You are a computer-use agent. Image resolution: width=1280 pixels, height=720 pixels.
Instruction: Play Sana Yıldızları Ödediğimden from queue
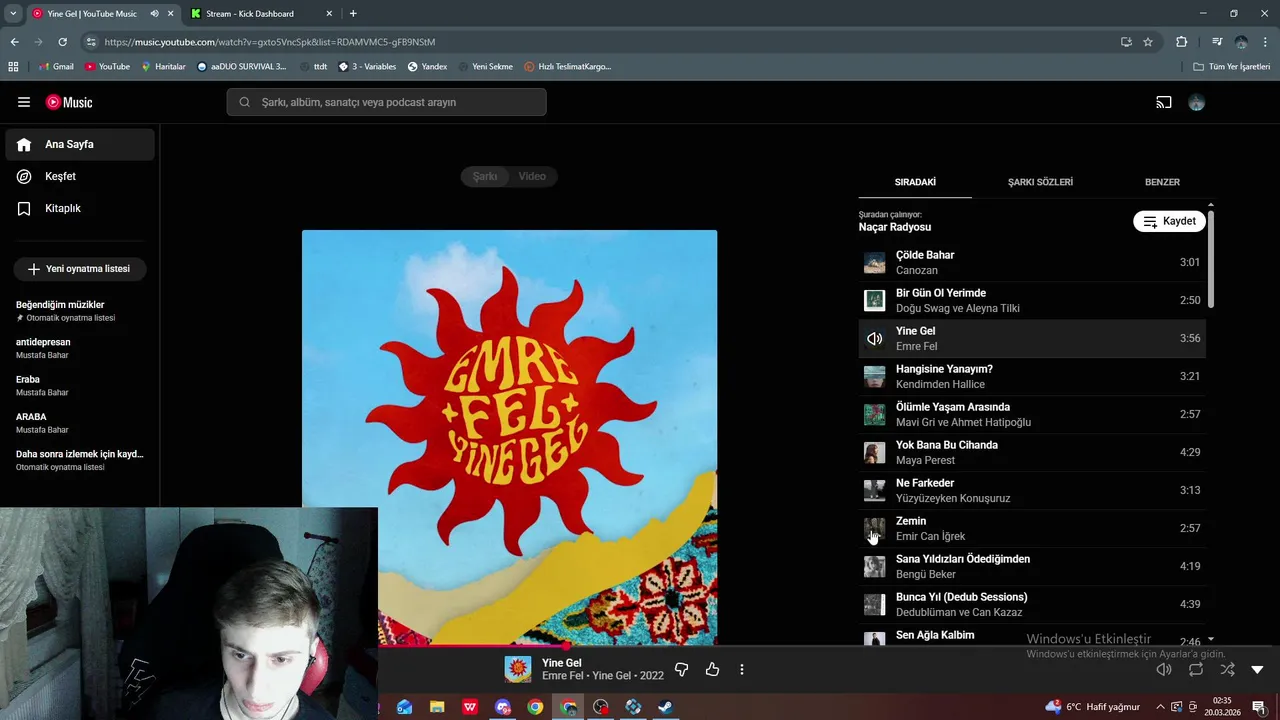pos(1032,566)
